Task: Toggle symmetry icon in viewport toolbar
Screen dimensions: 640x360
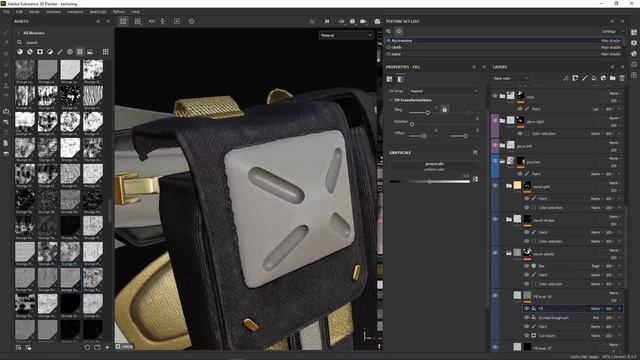Action: tap(152, 21)
